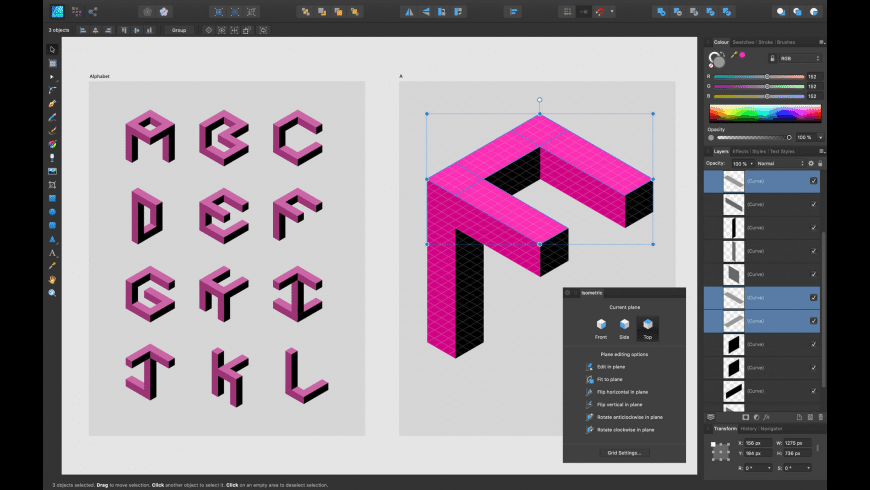The image size is (870, 490).
Task: Toggle visibility of the sixth Curve layer
Action: click(x=813, y=297)
